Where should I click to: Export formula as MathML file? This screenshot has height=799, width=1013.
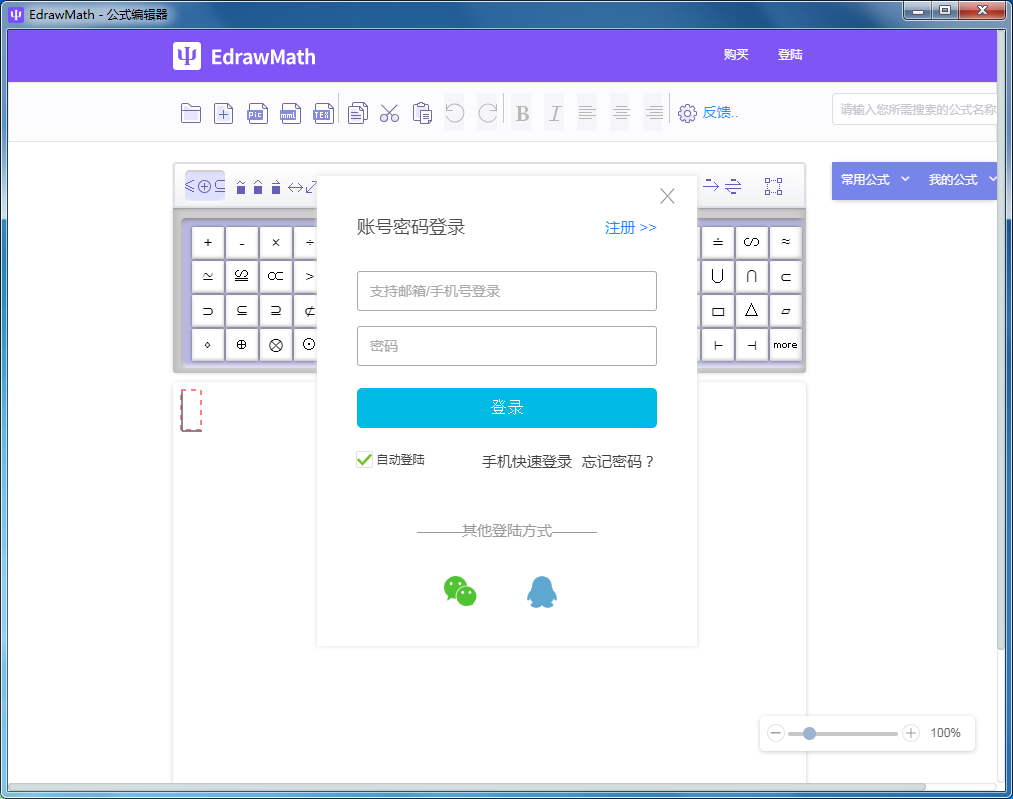[290, 113]
